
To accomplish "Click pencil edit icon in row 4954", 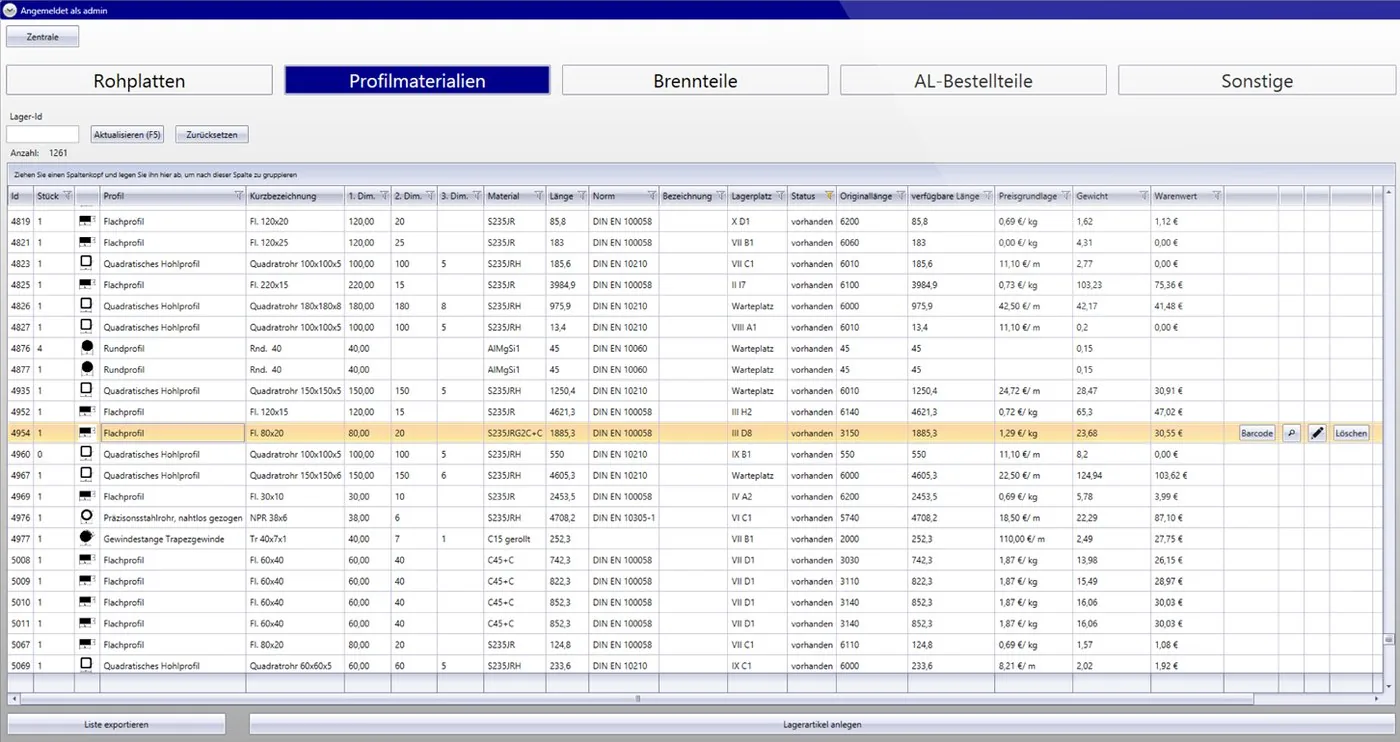I will [x=1317, y=433].
